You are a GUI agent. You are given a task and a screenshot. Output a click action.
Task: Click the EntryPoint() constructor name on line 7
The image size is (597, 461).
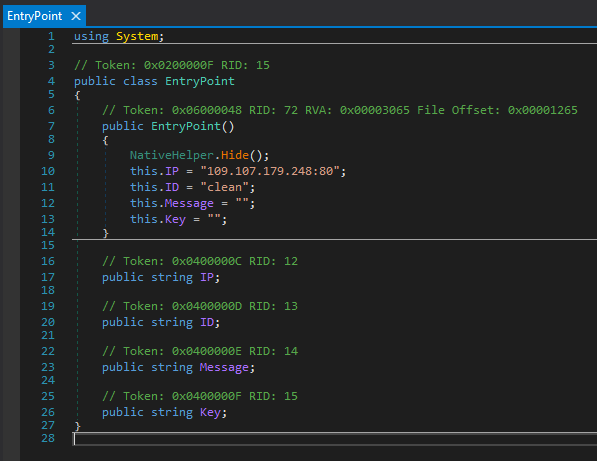[186, 126]
